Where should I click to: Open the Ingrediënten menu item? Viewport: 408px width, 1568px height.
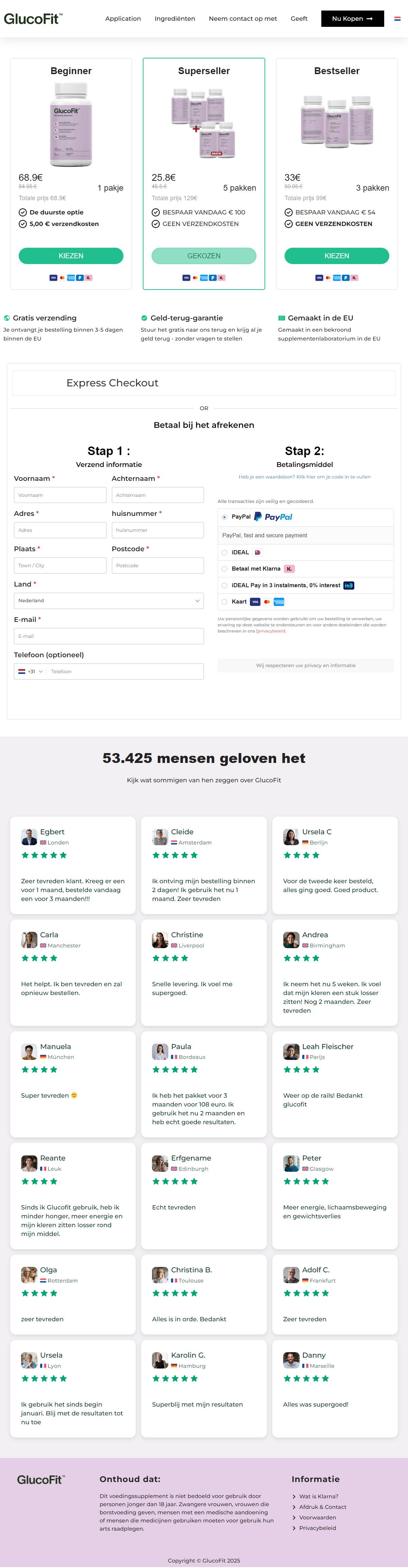point(175,19)
